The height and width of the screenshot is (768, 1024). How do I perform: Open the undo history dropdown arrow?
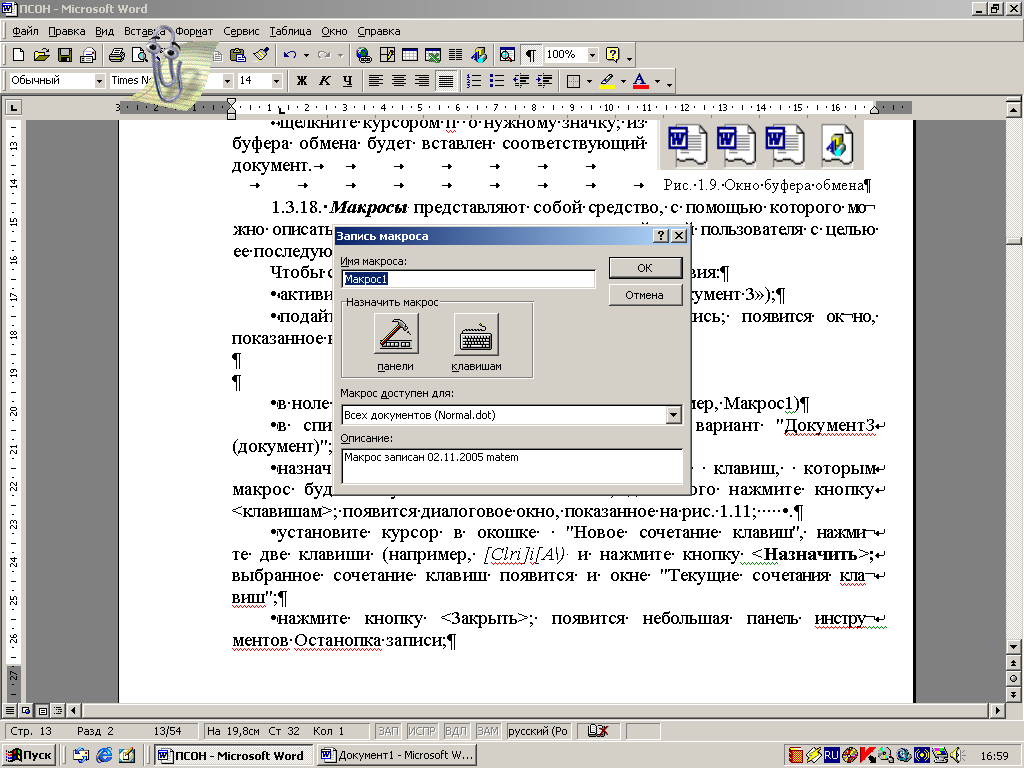click(306, 56)
